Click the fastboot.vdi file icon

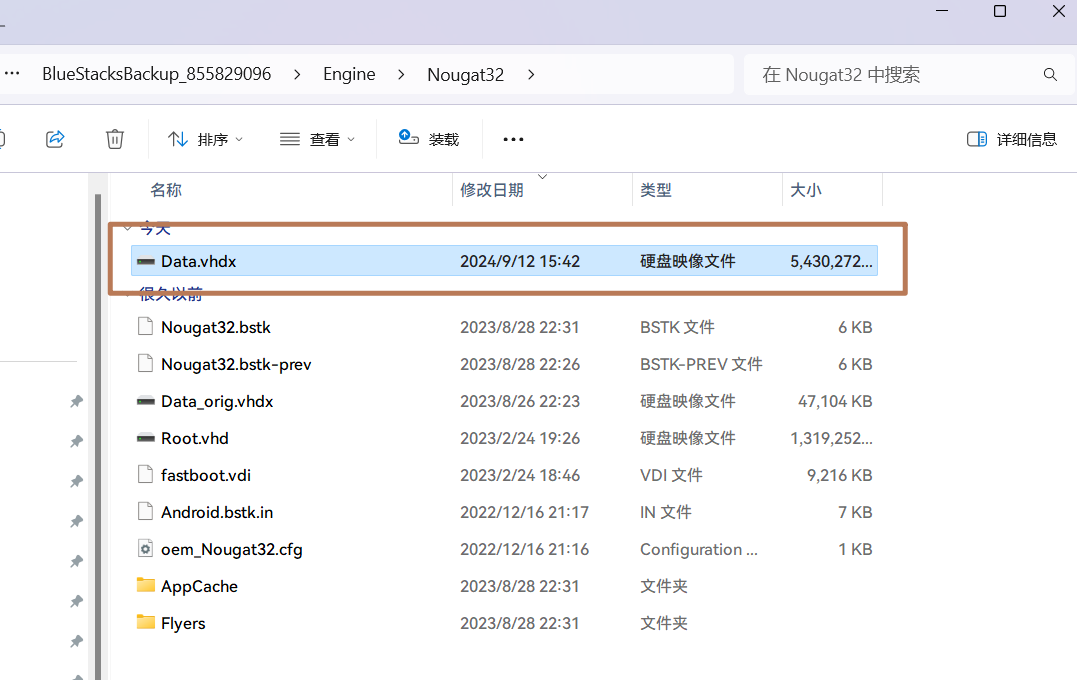(146, 475)
